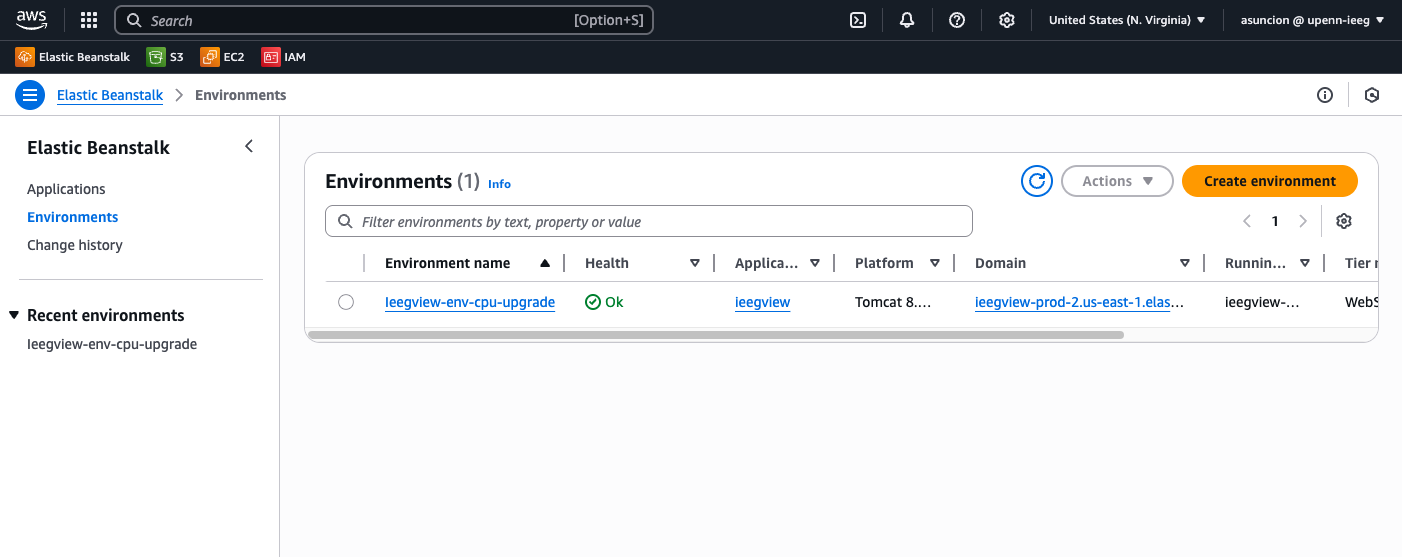Click the Environments breadcrumb text
The width and height of the screenshot is (1402, 557).
click(x=241, y=95)
